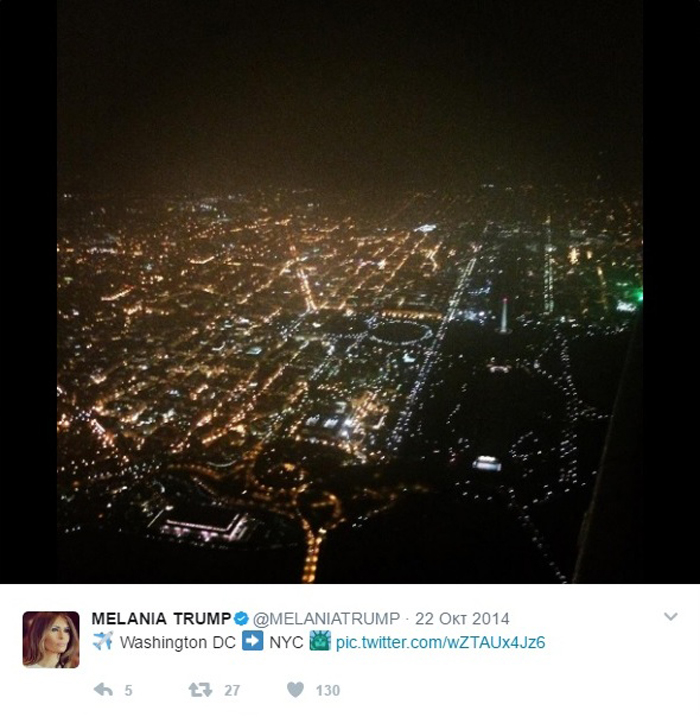This screenshot has width=700, height=717.
Task: Like the tweet with the heart icon
Action: [295, 690]
